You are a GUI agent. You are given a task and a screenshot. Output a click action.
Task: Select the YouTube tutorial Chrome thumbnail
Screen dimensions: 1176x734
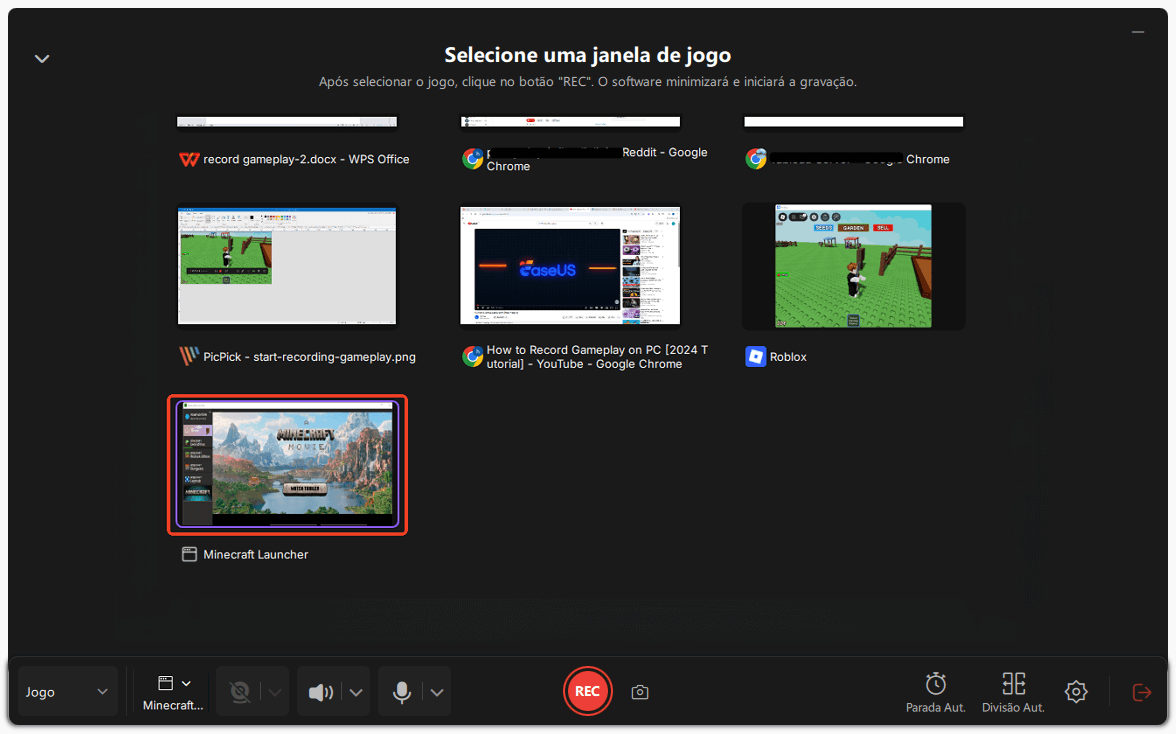570,266
